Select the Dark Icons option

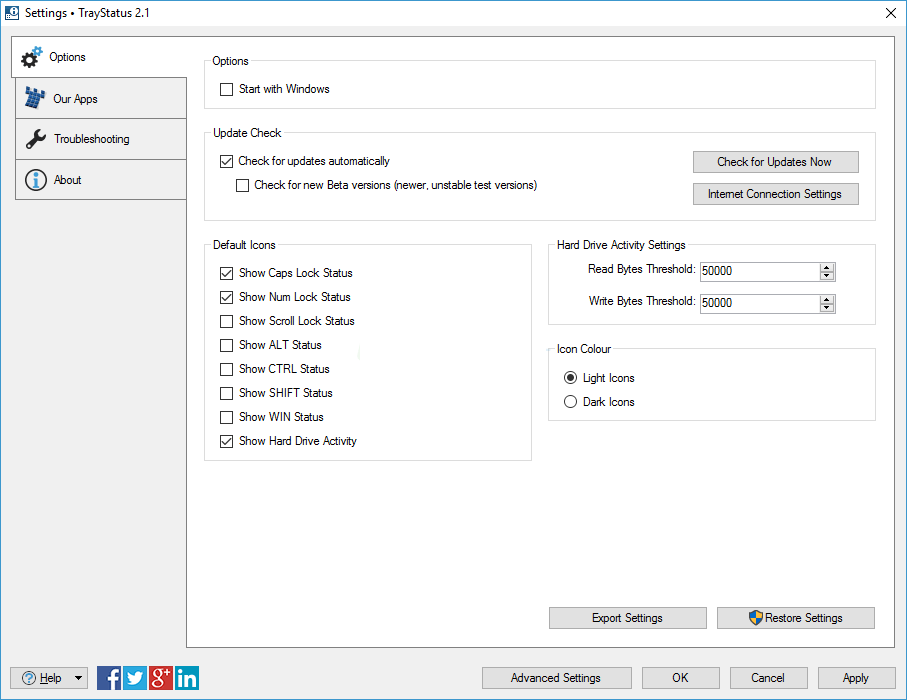click(570, 402)
